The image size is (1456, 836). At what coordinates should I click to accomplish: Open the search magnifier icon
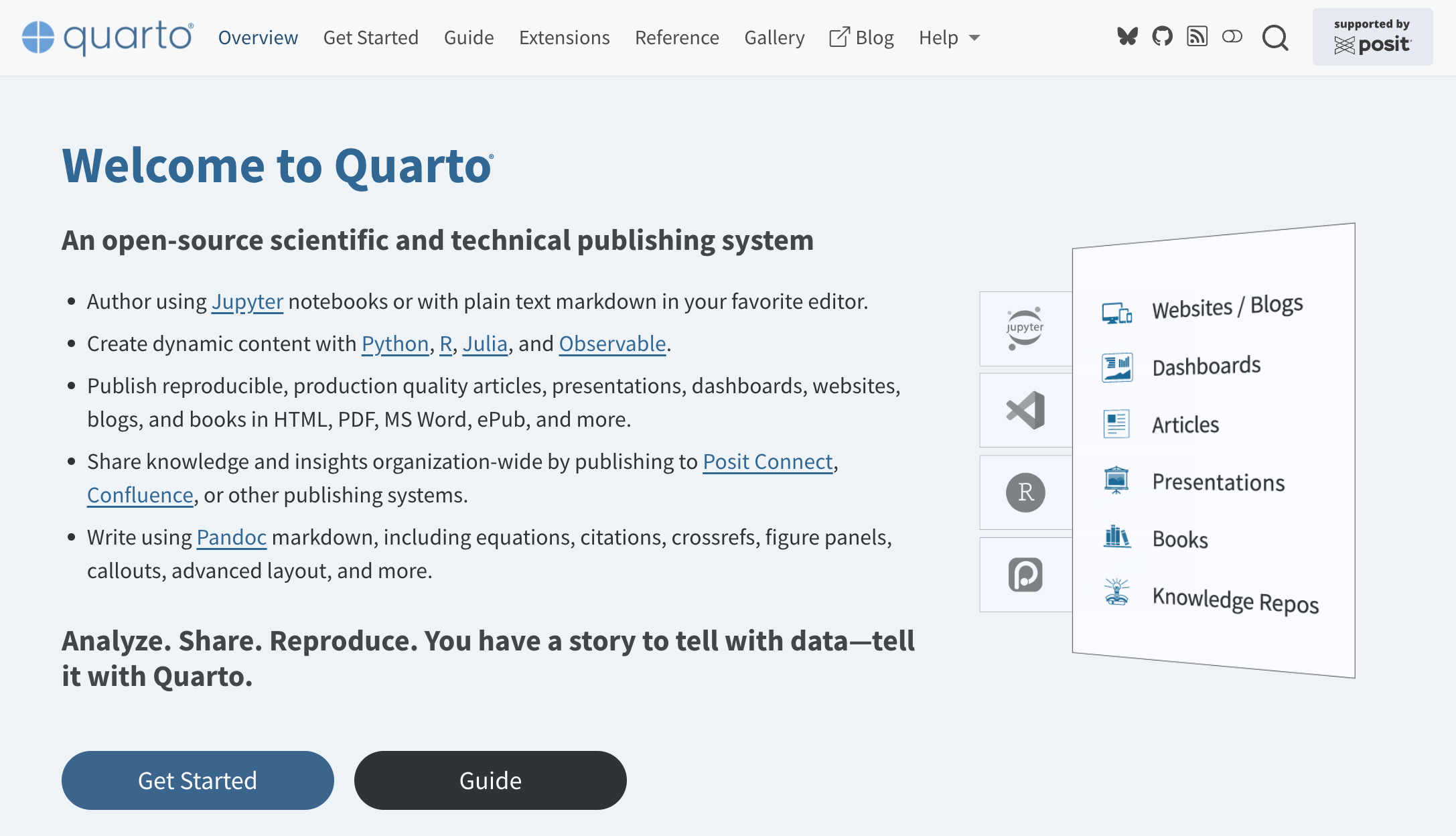pyautogui.click(x=1275, y=38)
